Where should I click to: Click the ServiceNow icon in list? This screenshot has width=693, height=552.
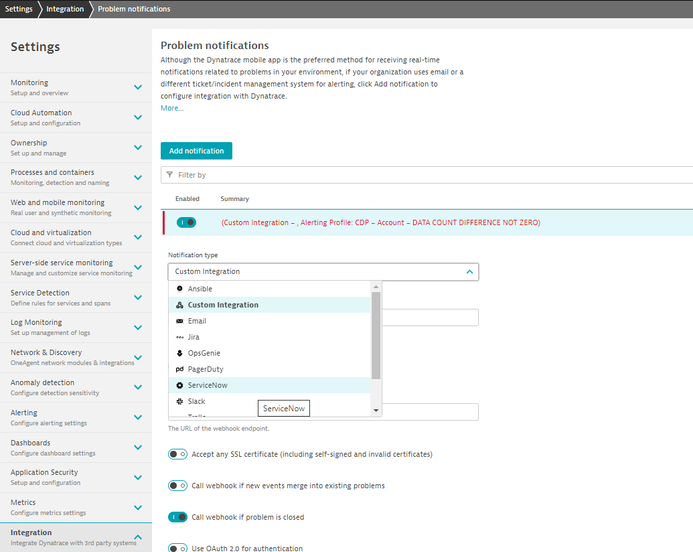click(x=179, y=385)
